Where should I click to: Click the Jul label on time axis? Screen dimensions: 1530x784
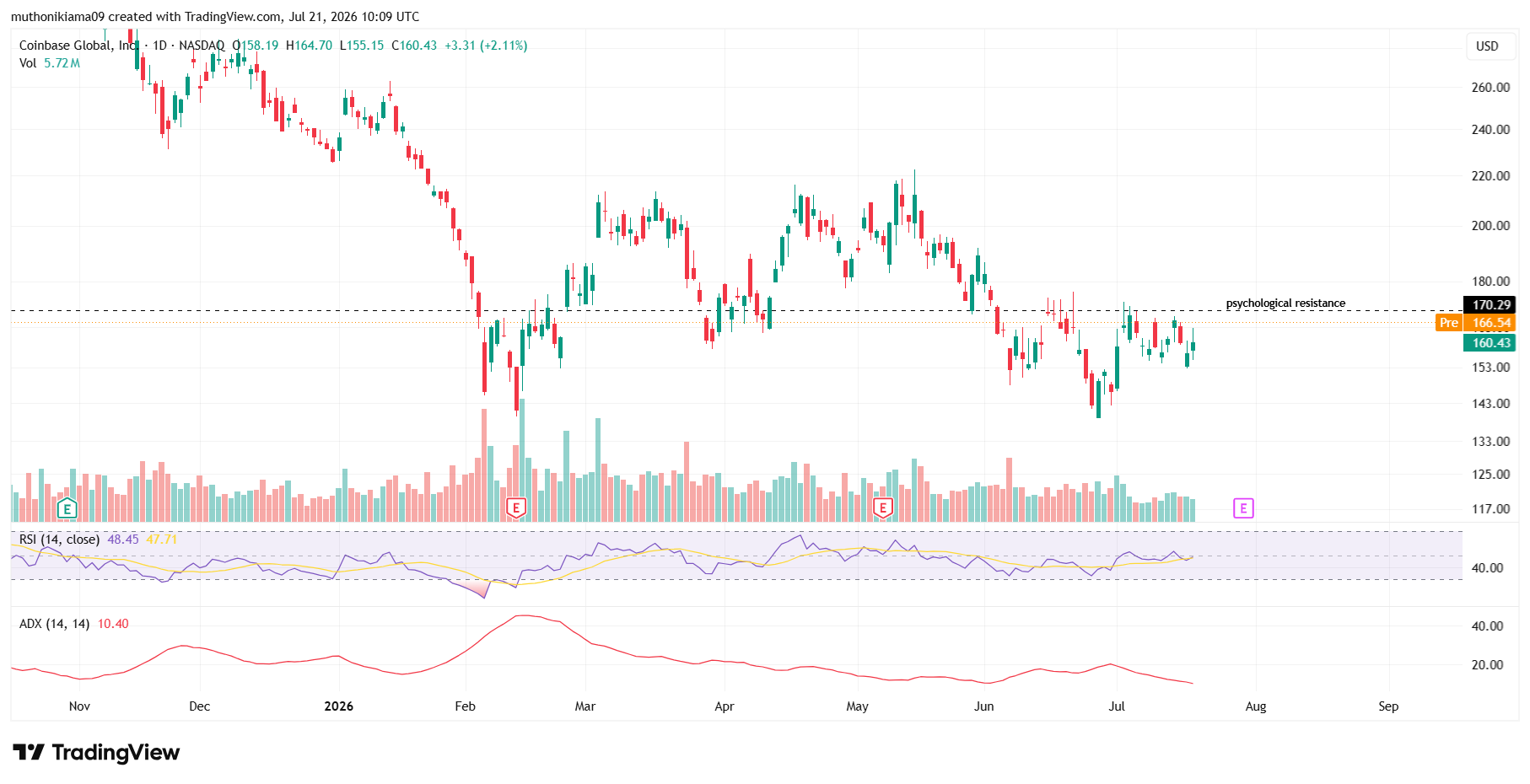coord(1117,706)
